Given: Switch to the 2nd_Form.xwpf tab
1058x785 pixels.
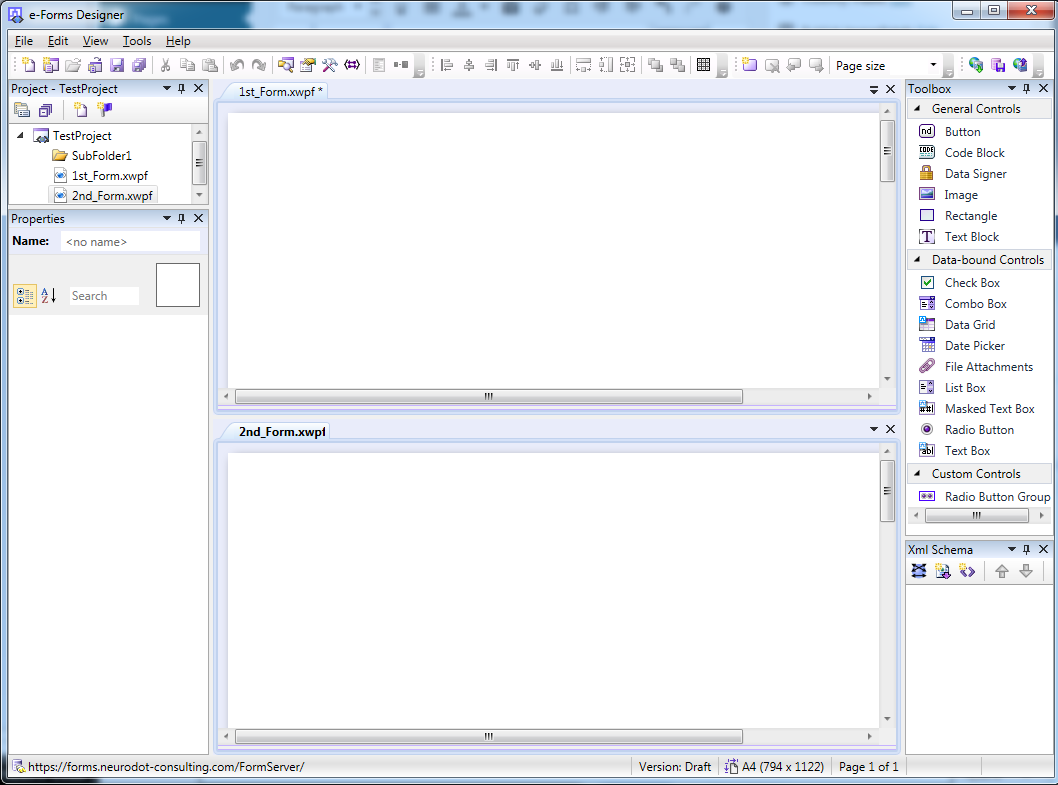Looking at the screenshot, I should click(282, 431).
